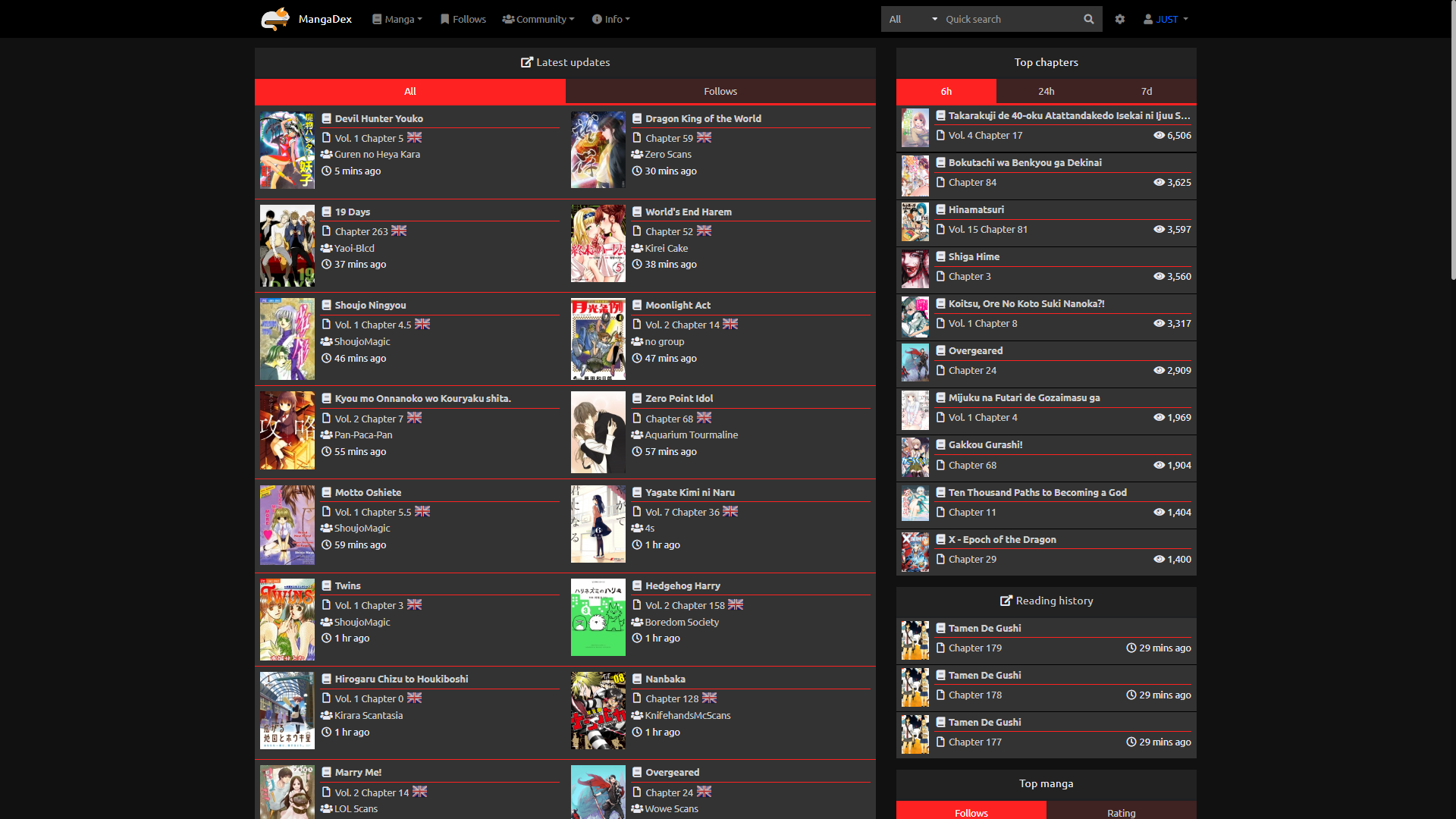This screenshot has width=1456, height=819.
Task: Select the 7d Top chapters tab
Action: tap(1146, 91)
